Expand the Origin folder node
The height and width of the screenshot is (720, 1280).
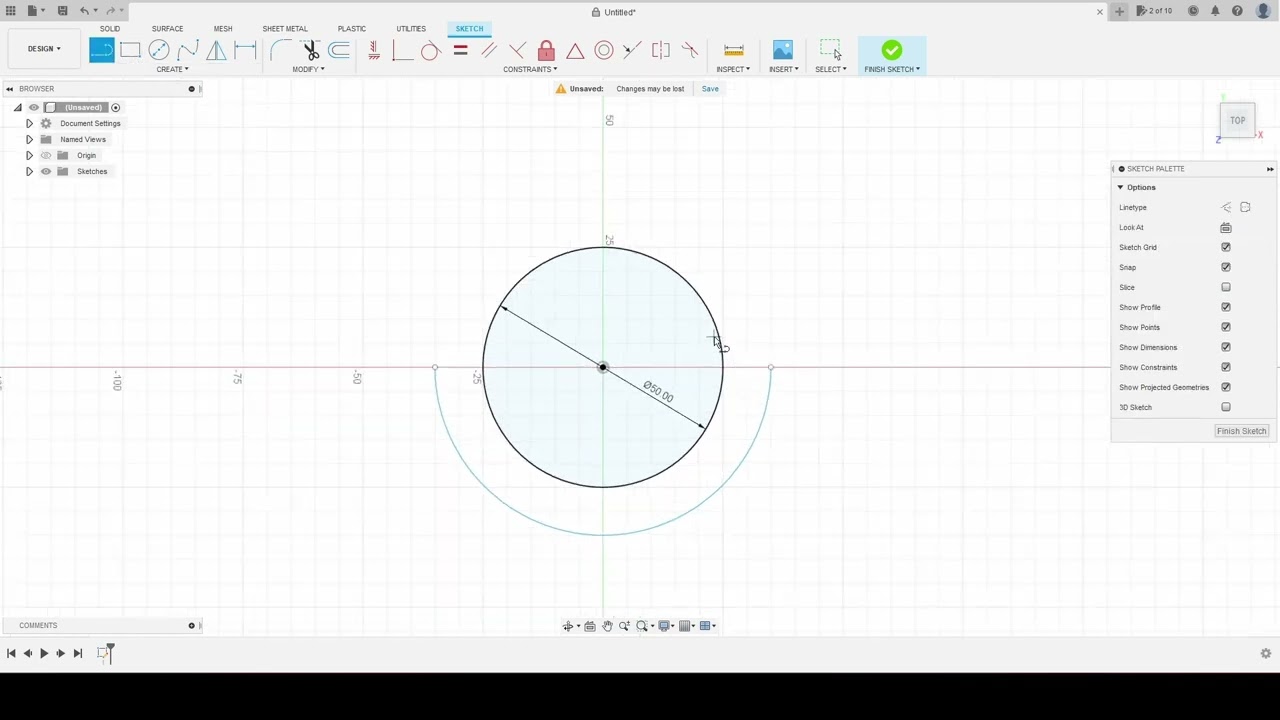29,155
